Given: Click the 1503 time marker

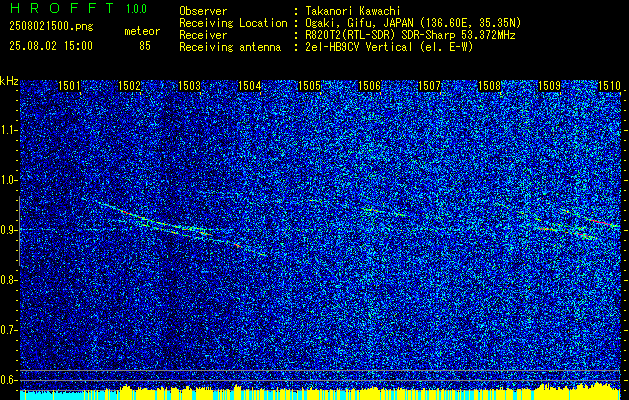Looking at the screenshot, I should click(189, 86).
